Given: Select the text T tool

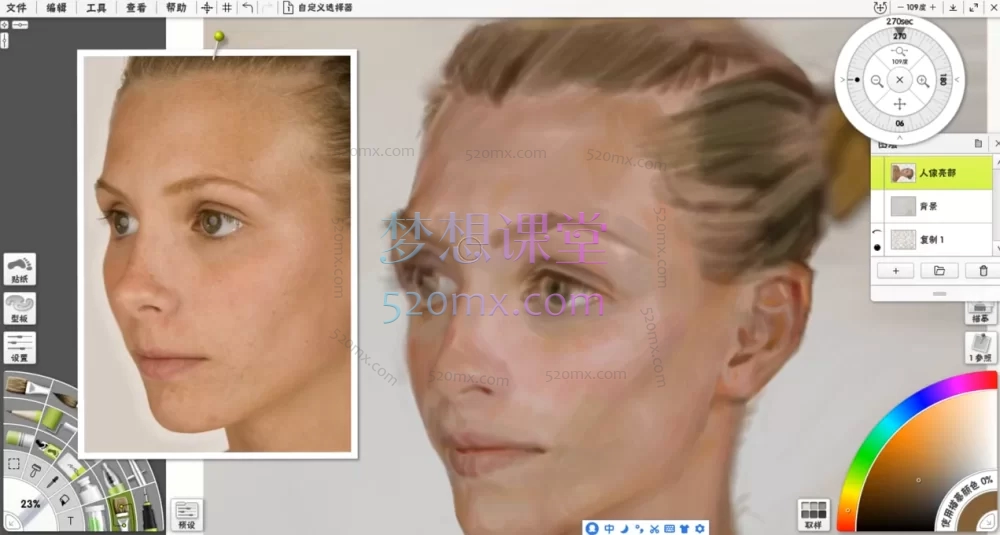Looking at the screenshot, I should (x=71, y=521).
